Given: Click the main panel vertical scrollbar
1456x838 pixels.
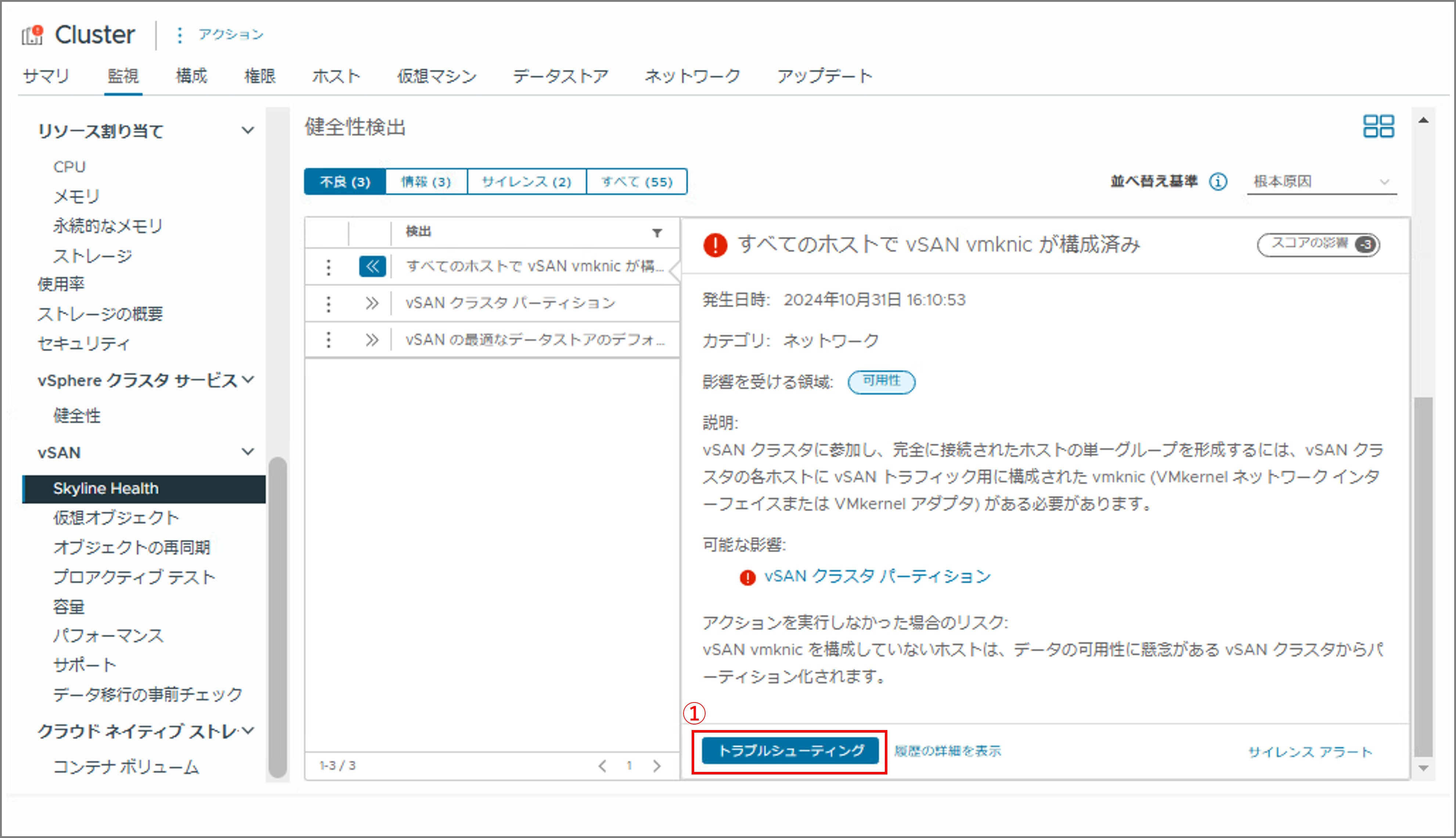Looking at the screenshot, I should (1423, 575).
